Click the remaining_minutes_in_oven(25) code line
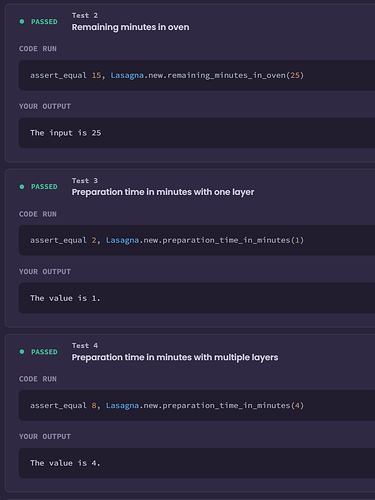375x500 pixels. point(167,75)
